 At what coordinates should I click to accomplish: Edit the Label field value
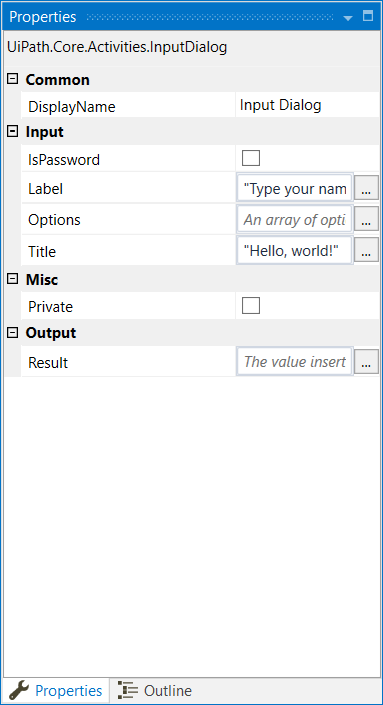point(295,188)
